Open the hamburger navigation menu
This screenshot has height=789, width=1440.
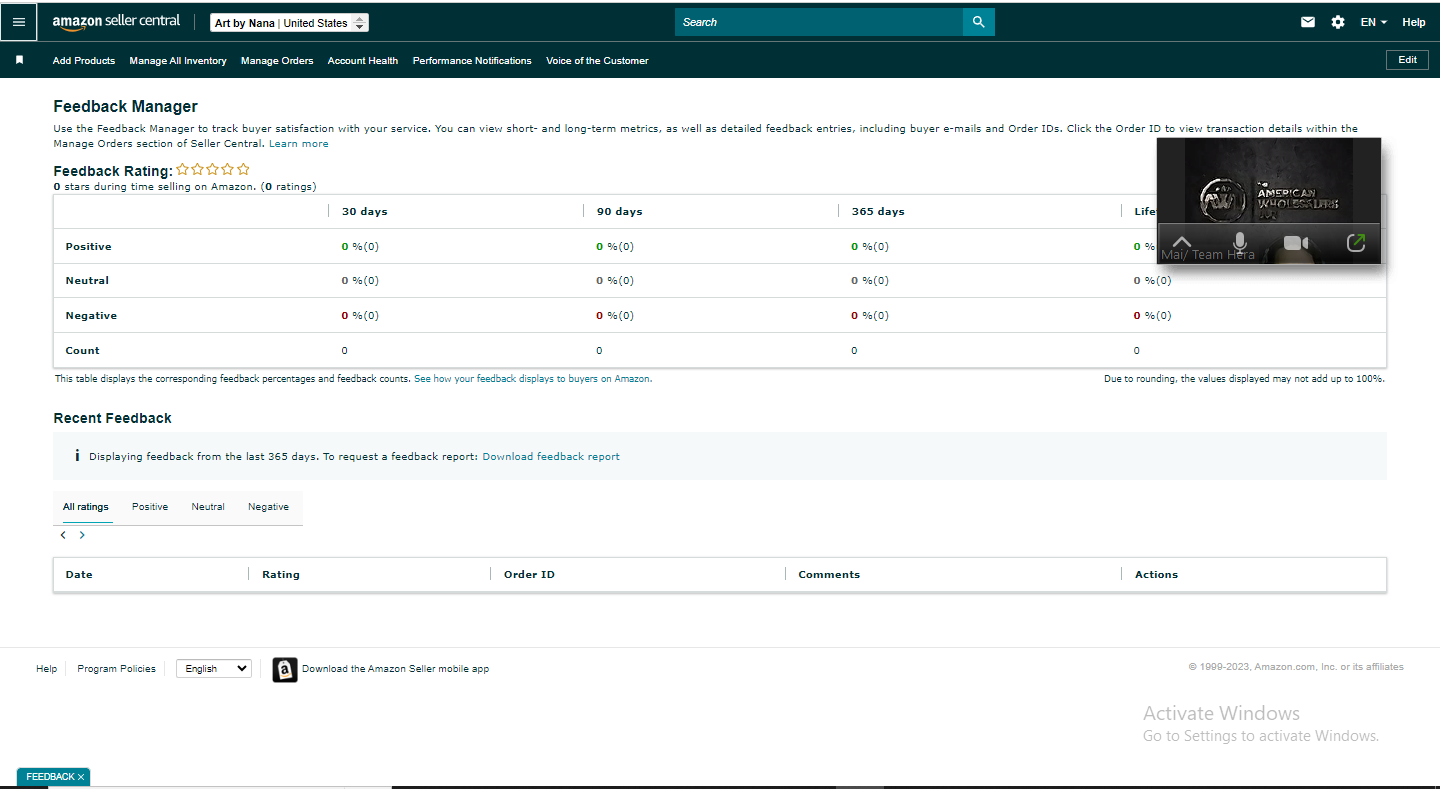point(19,22)
